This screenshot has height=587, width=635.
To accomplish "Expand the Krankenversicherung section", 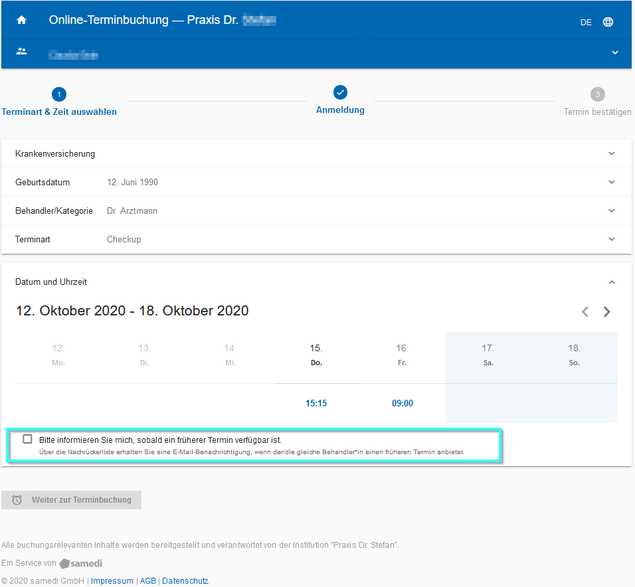I will (x=611, y=154).
